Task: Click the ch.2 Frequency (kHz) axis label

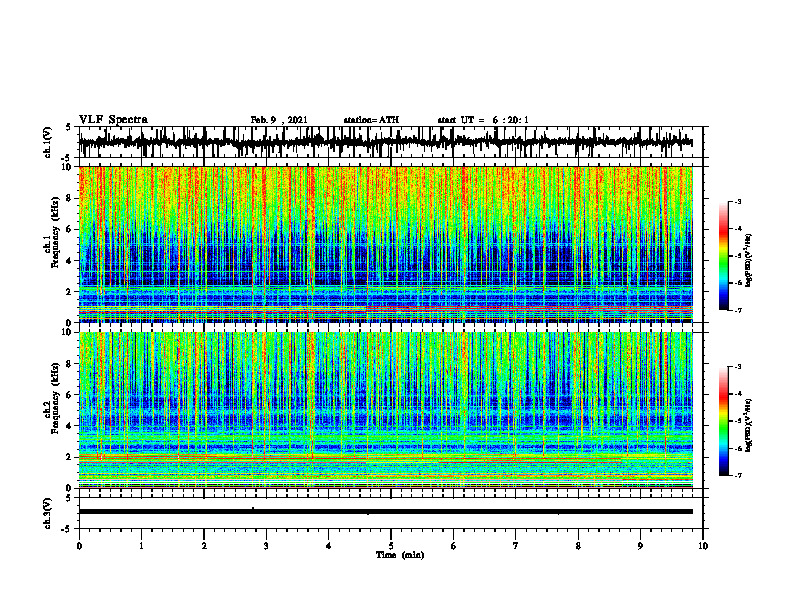Action: 56,398
